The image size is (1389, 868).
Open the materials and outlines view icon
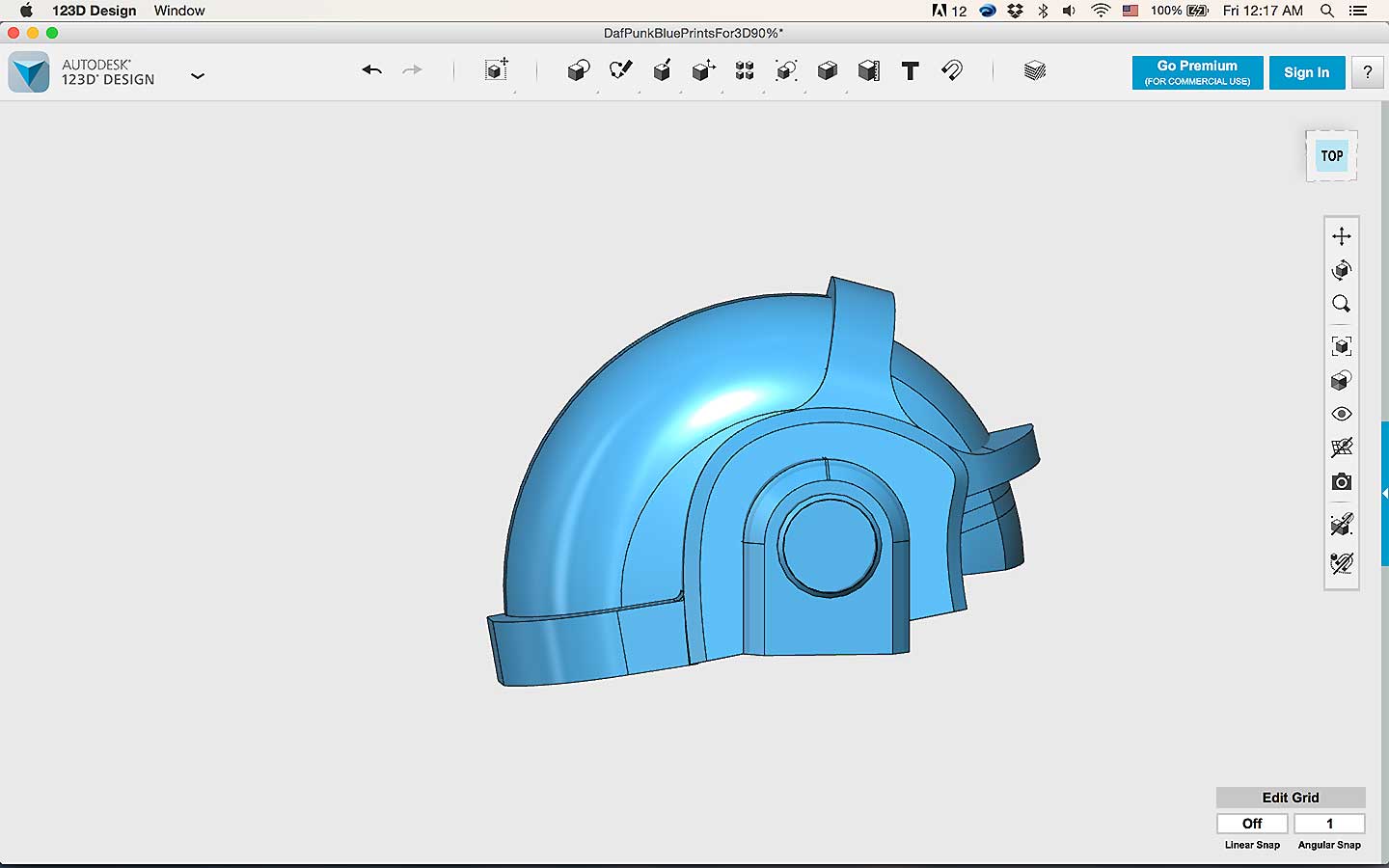(1342, 381)
